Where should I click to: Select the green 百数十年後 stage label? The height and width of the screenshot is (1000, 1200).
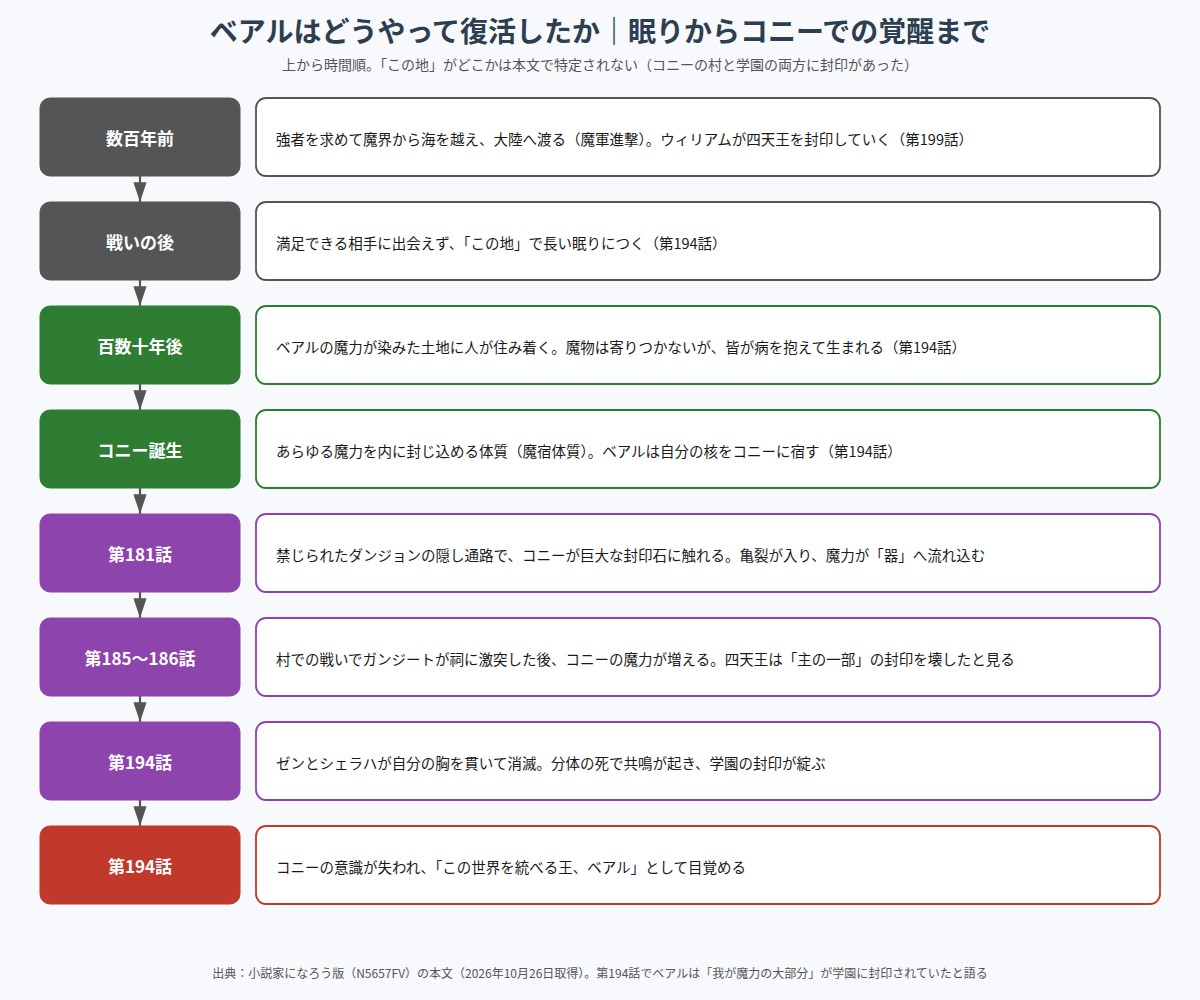pyautogui.click(x=140, y=345)
